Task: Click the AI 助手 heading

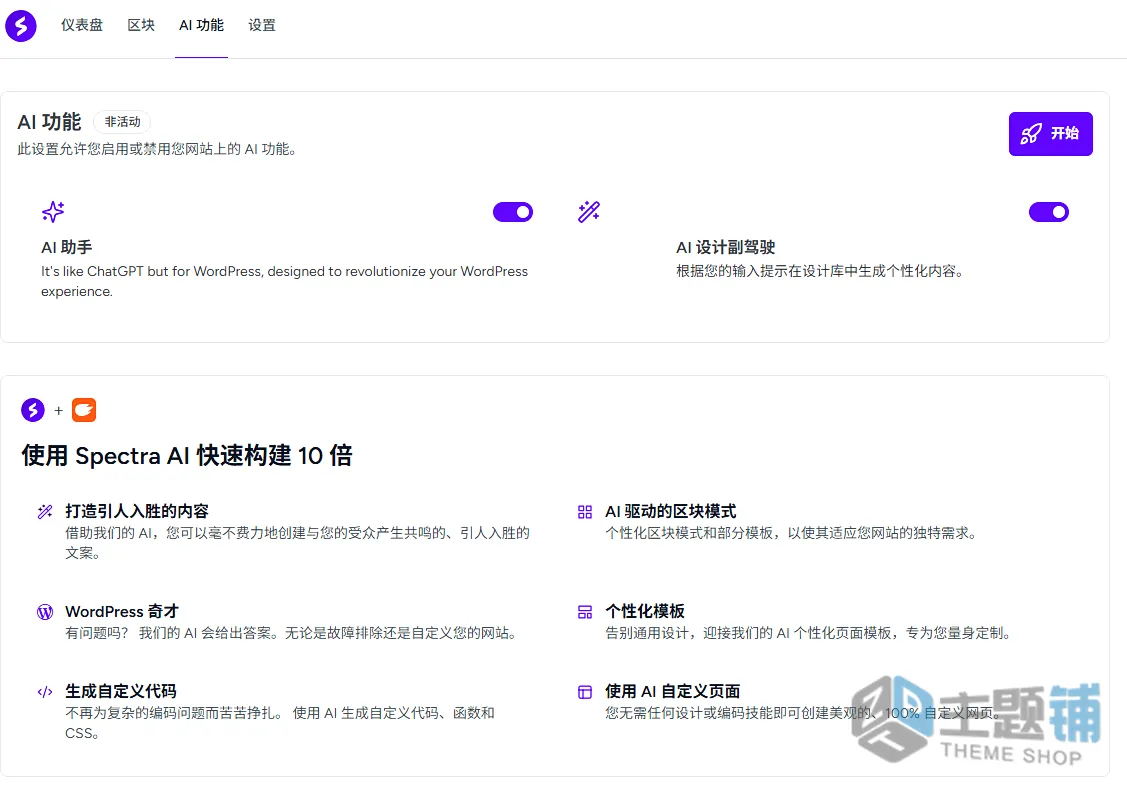Action: 67,247
